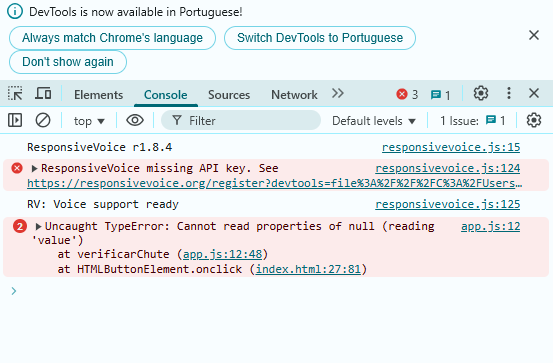Screen dimensions: 553x363
Task: Expand the ResponsiveVoice missing API key error
Action: pyautogui.click(x=34, y=169)
